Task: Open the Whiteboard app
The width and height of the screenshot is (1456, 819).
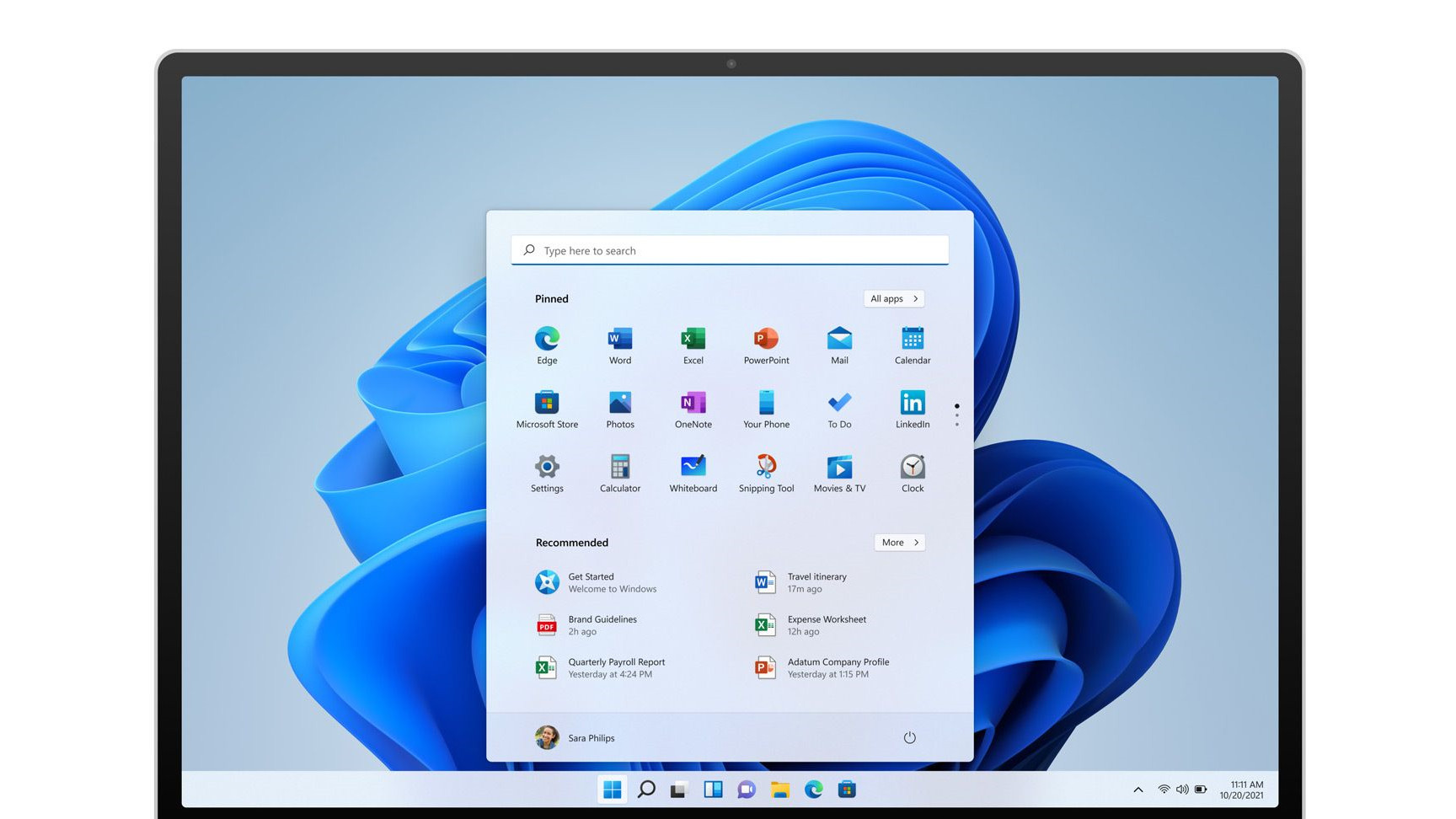Action: [693, 474]
